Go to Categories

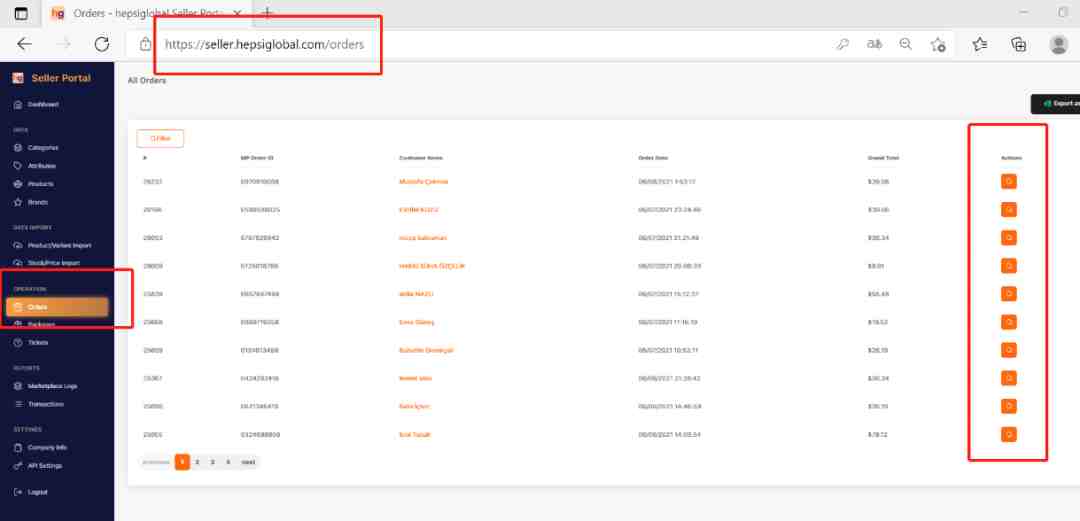click(37, 147)
